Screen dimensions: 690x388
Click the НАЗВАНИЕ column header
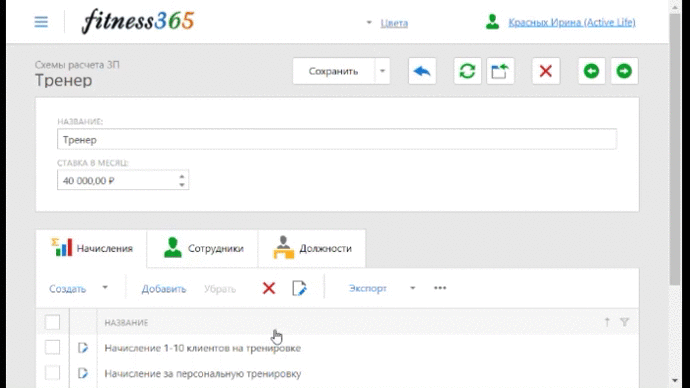click(x=126, y=323)
